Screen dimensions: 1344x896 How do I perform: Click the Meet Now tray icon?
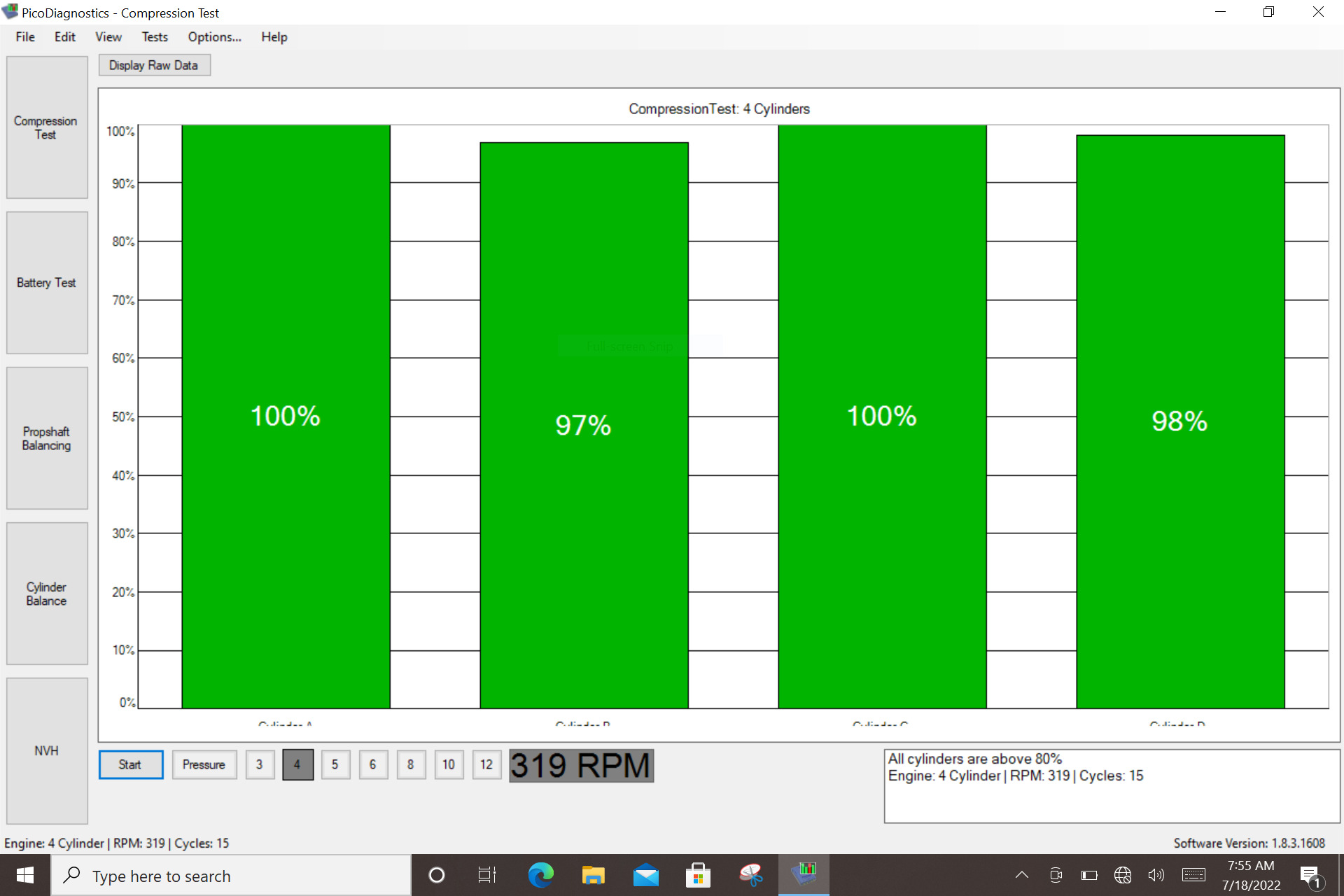click(x=1056, y=875)
